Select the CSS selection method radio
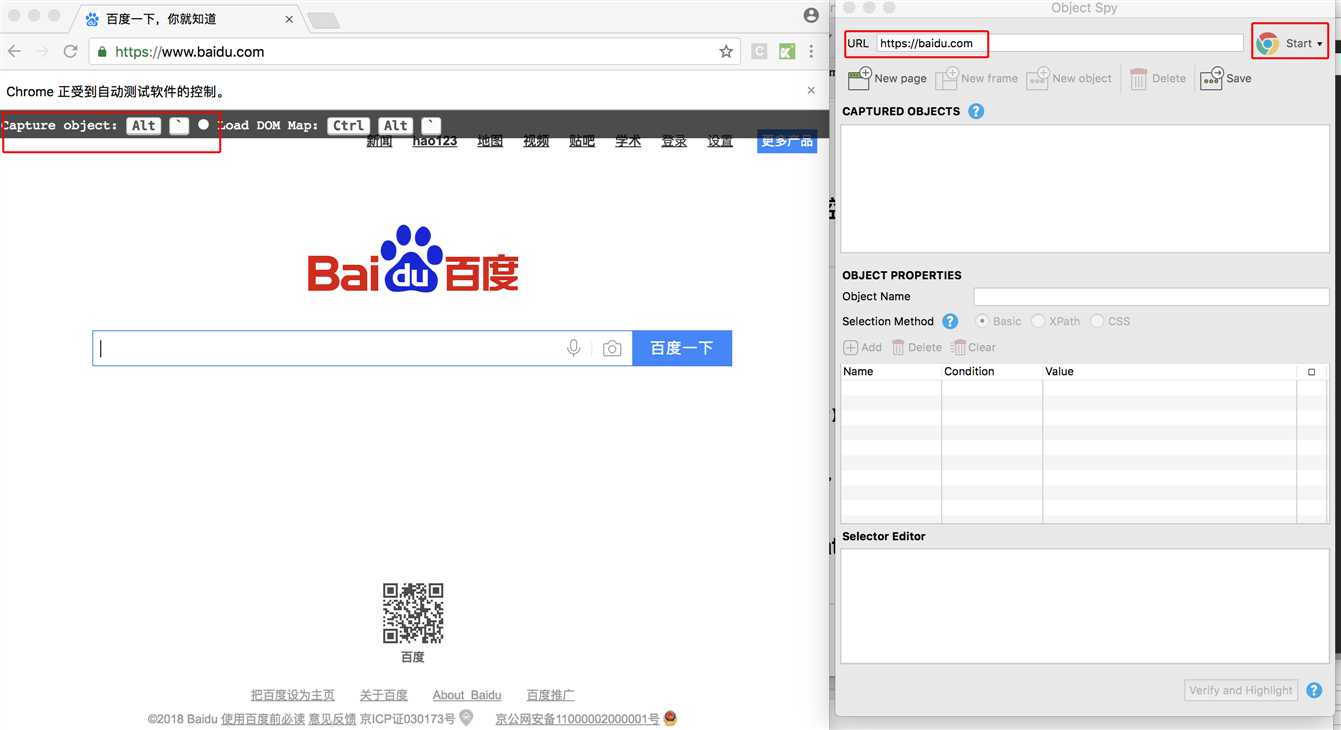1341x730 pixels. tap(1097, 321)
